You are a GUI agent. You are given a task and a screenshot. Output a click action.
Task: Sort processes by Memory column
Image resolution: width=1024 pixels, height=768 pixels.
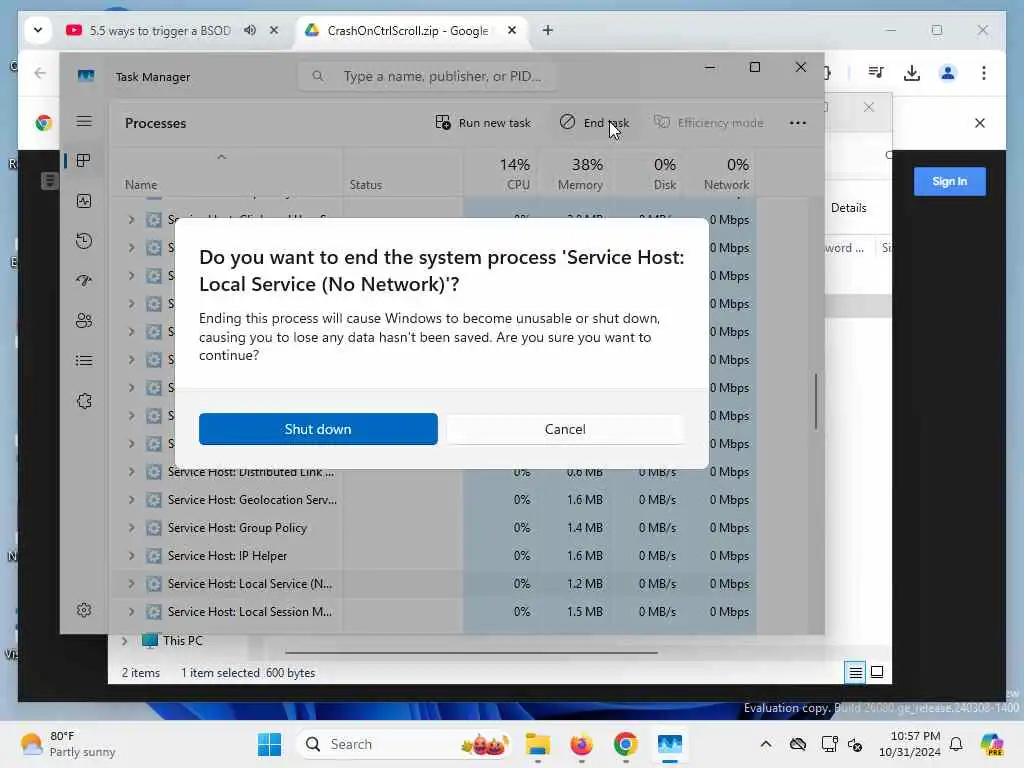click(576, 173)
